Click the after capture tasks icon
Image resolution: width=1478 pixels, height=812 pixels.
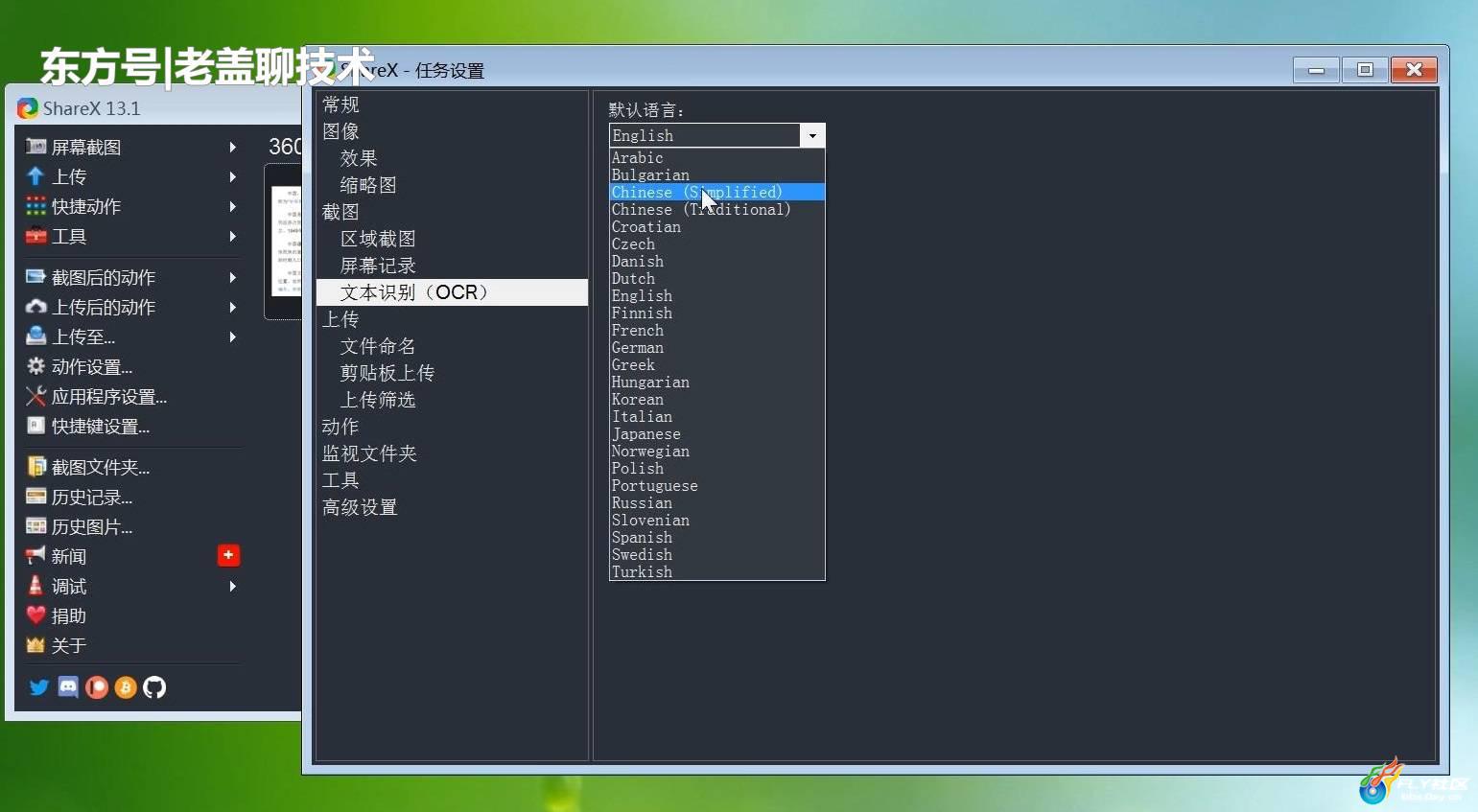(35, 277)
